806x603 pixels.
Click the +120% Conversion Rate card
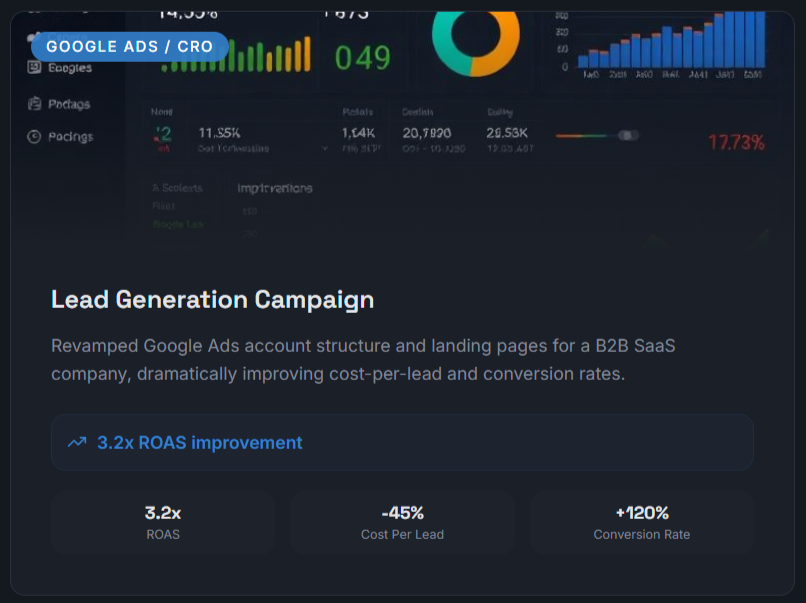coord(641,523)
